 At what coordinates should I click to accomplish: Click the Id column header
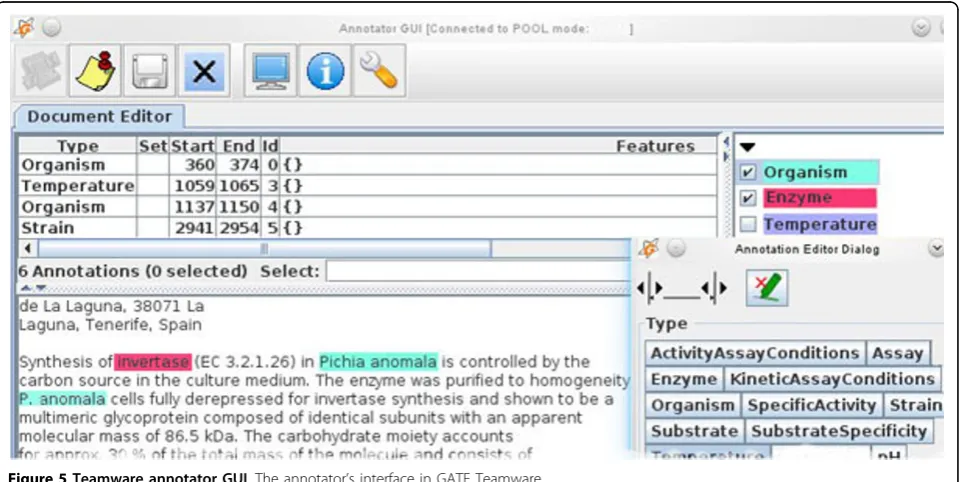click(271, 146)
